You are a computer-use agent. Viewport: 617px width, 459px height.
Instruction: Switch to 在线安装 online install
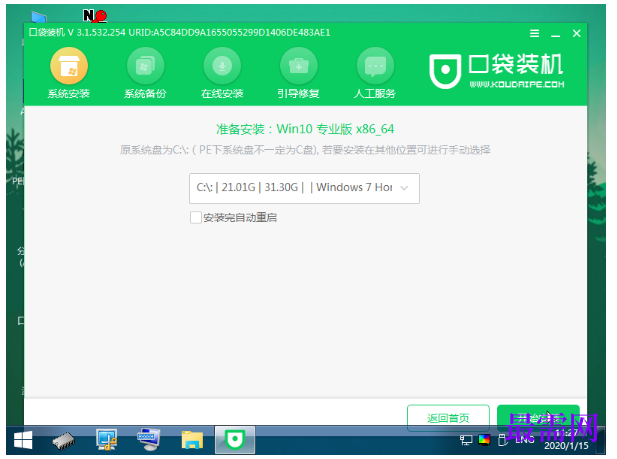222,73
